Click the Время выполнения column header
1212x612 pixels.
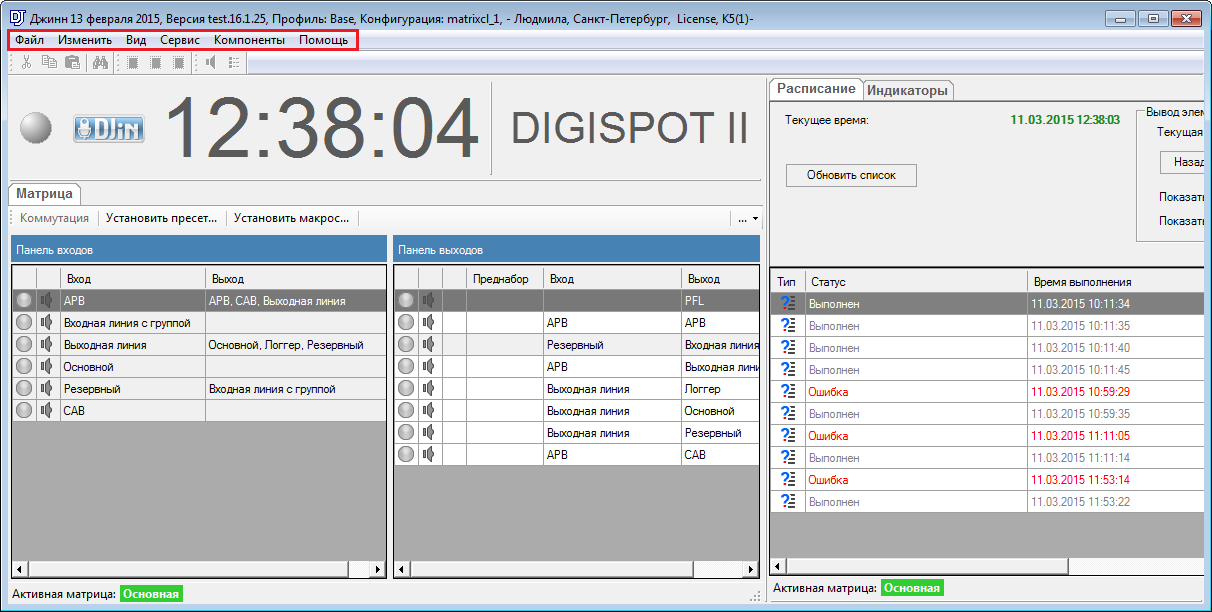tap(1115, 282)
